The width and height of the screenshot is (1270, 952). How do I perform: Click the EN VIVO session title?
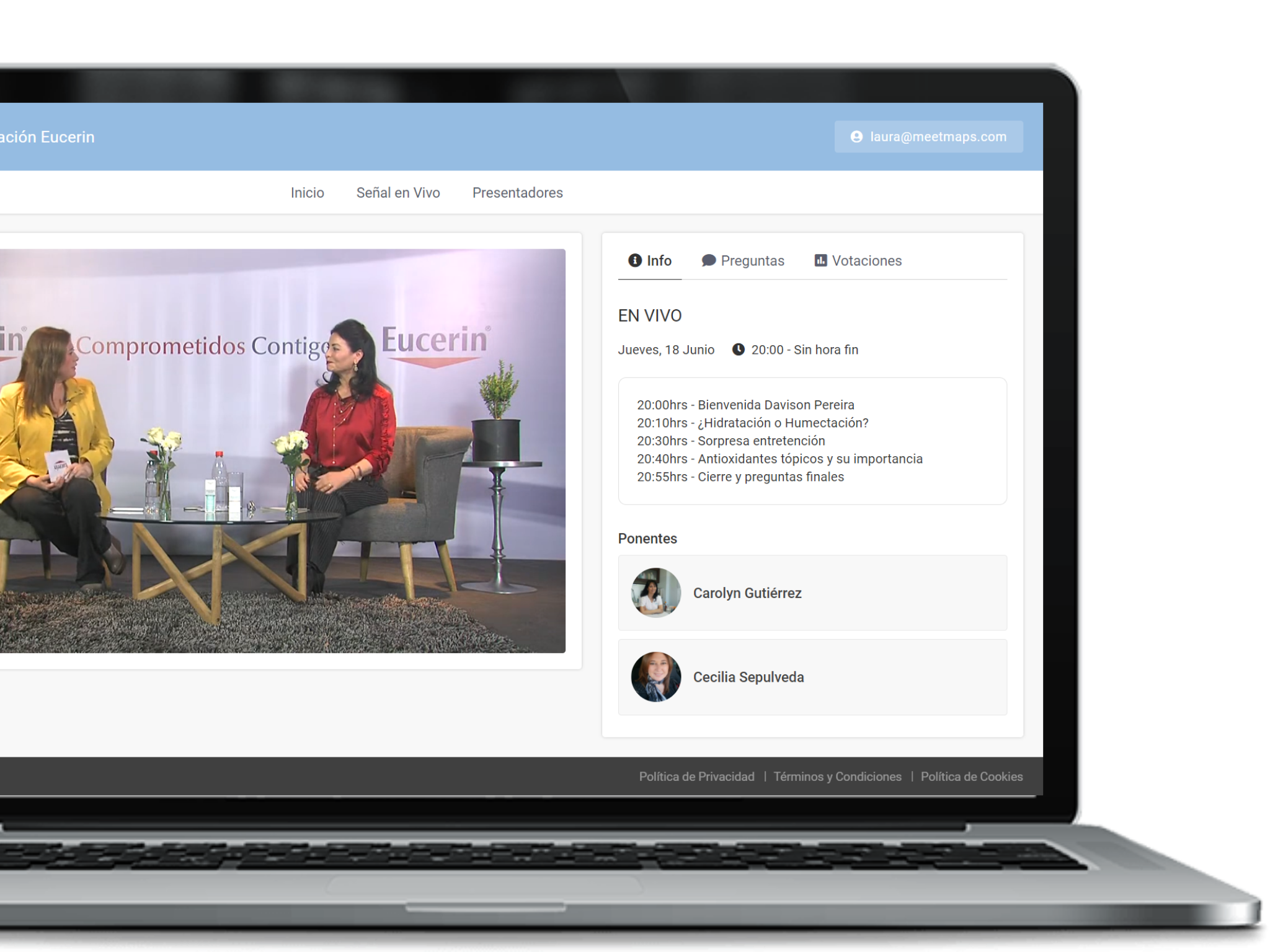pyautogui.click(x=650, y=315)
